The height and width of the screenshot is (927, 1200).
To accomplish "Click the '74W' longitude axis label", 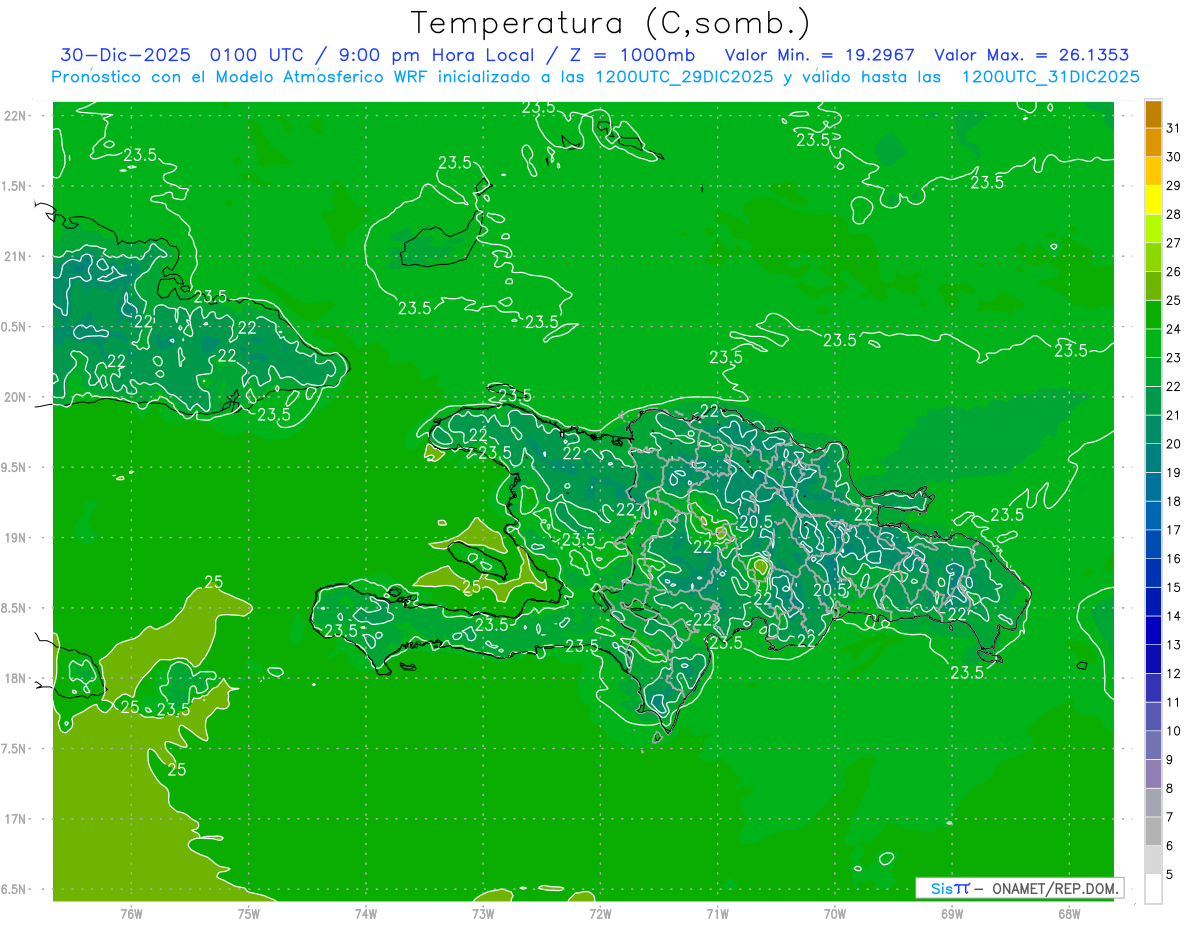I will click(366, 914).
